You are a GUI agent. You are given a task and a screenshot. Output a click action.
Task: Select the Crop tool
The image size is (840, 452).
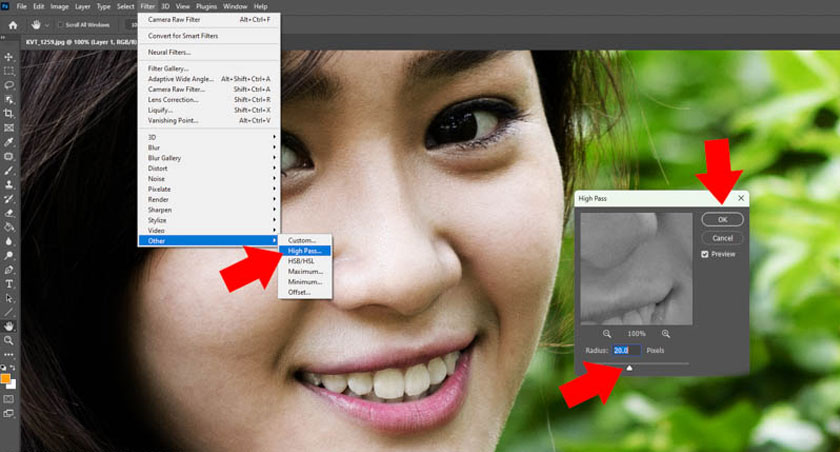(9, 114)
